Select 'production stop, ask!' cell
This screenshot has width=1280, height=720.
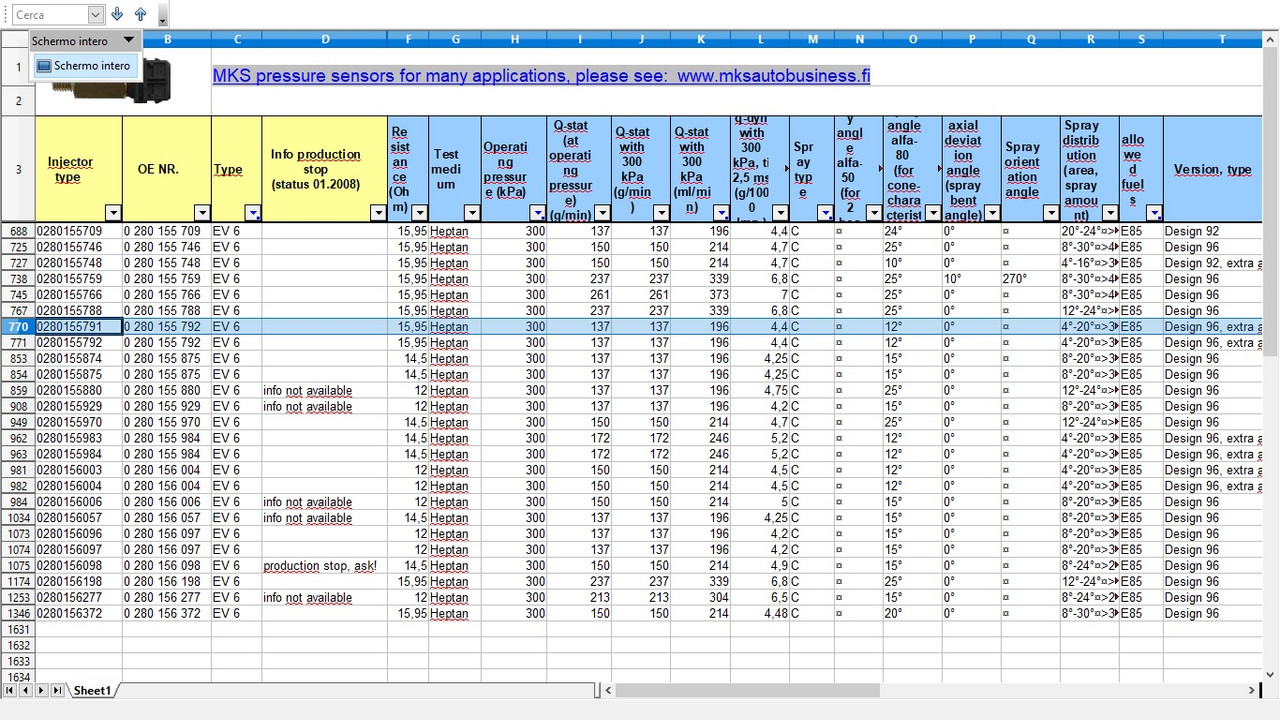tap(325, 566)
